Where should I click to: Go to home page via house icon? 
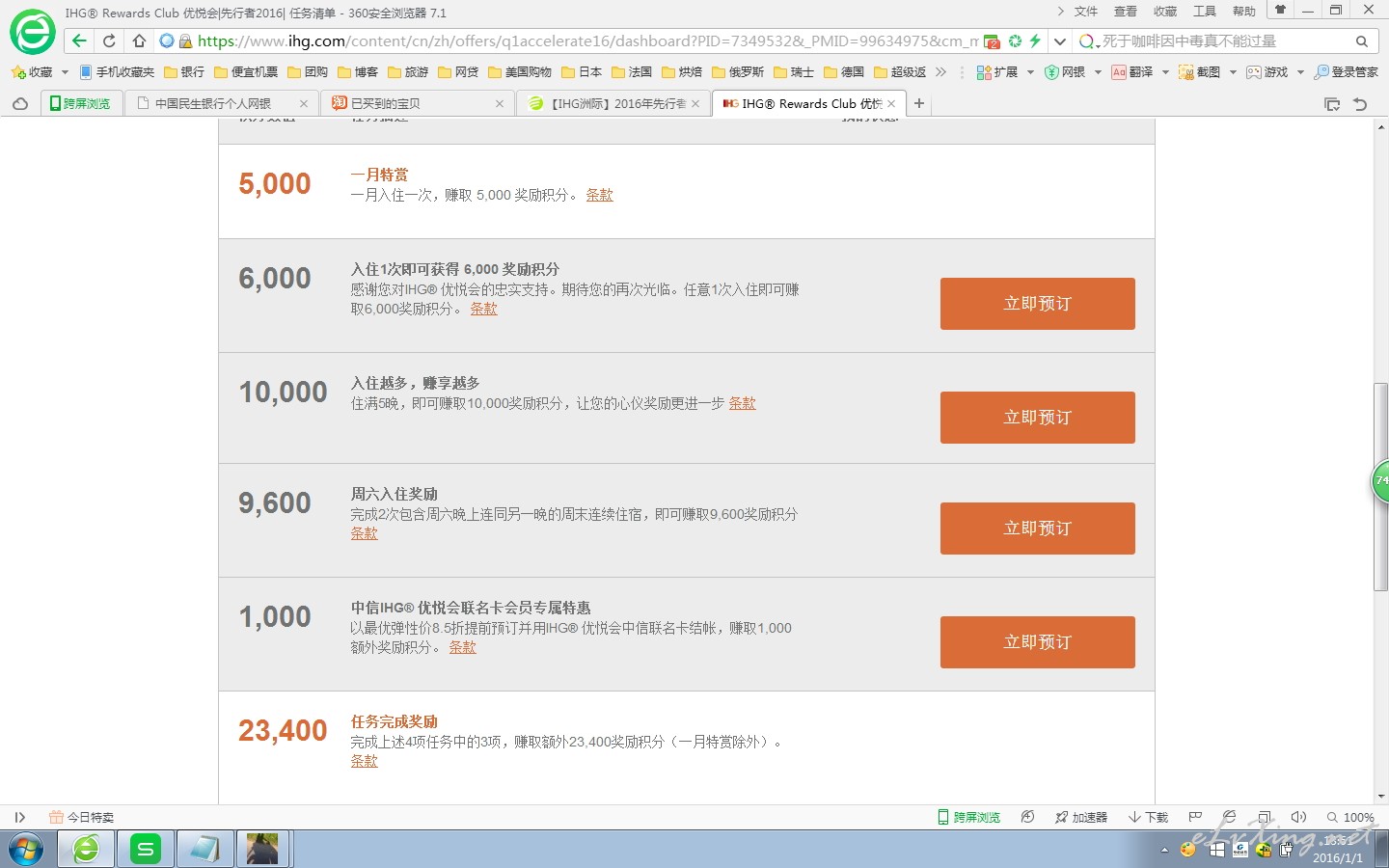click(139, 41)
